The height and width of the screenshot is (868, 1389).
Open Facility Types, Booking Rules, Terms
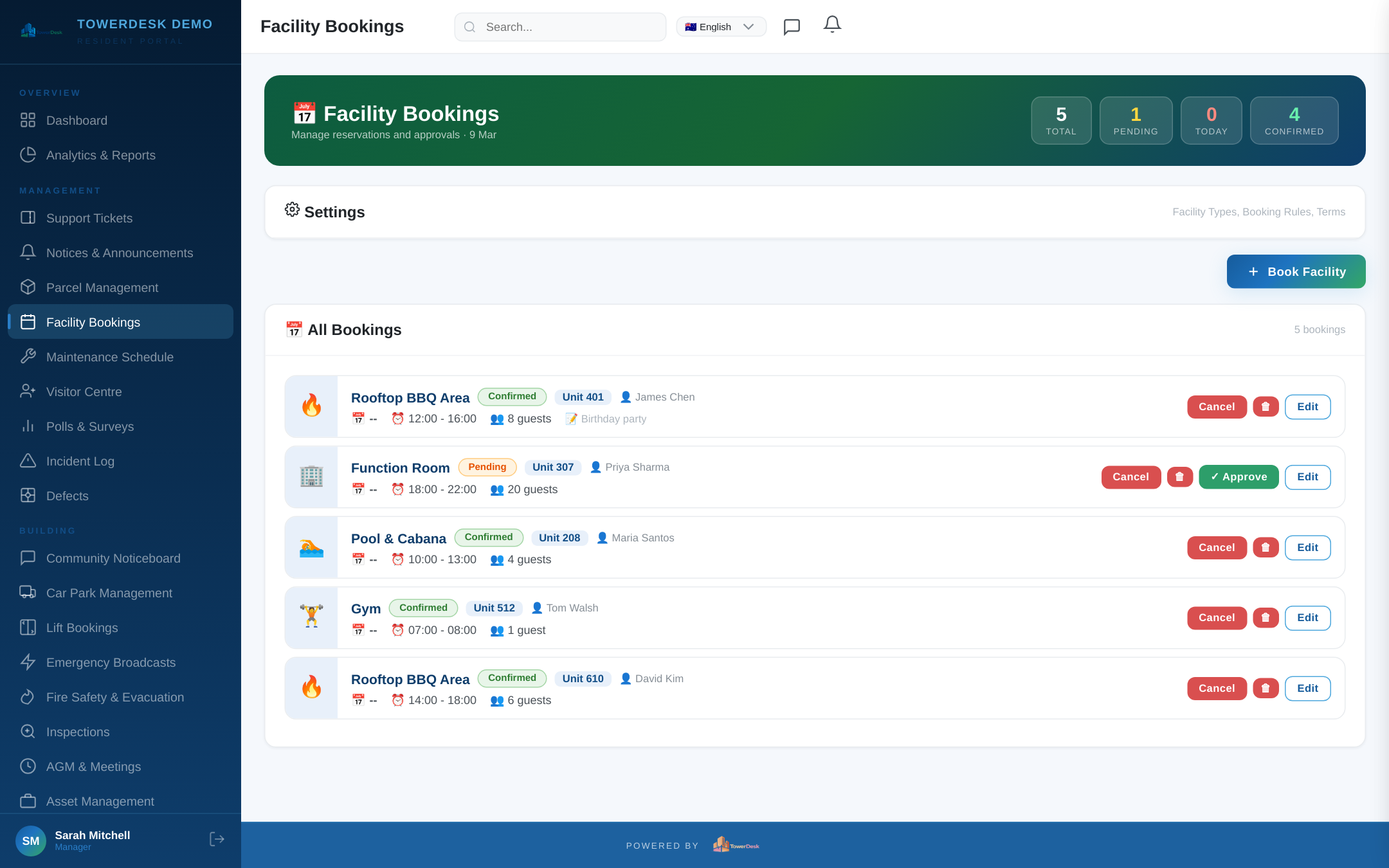coord(1258,212)
